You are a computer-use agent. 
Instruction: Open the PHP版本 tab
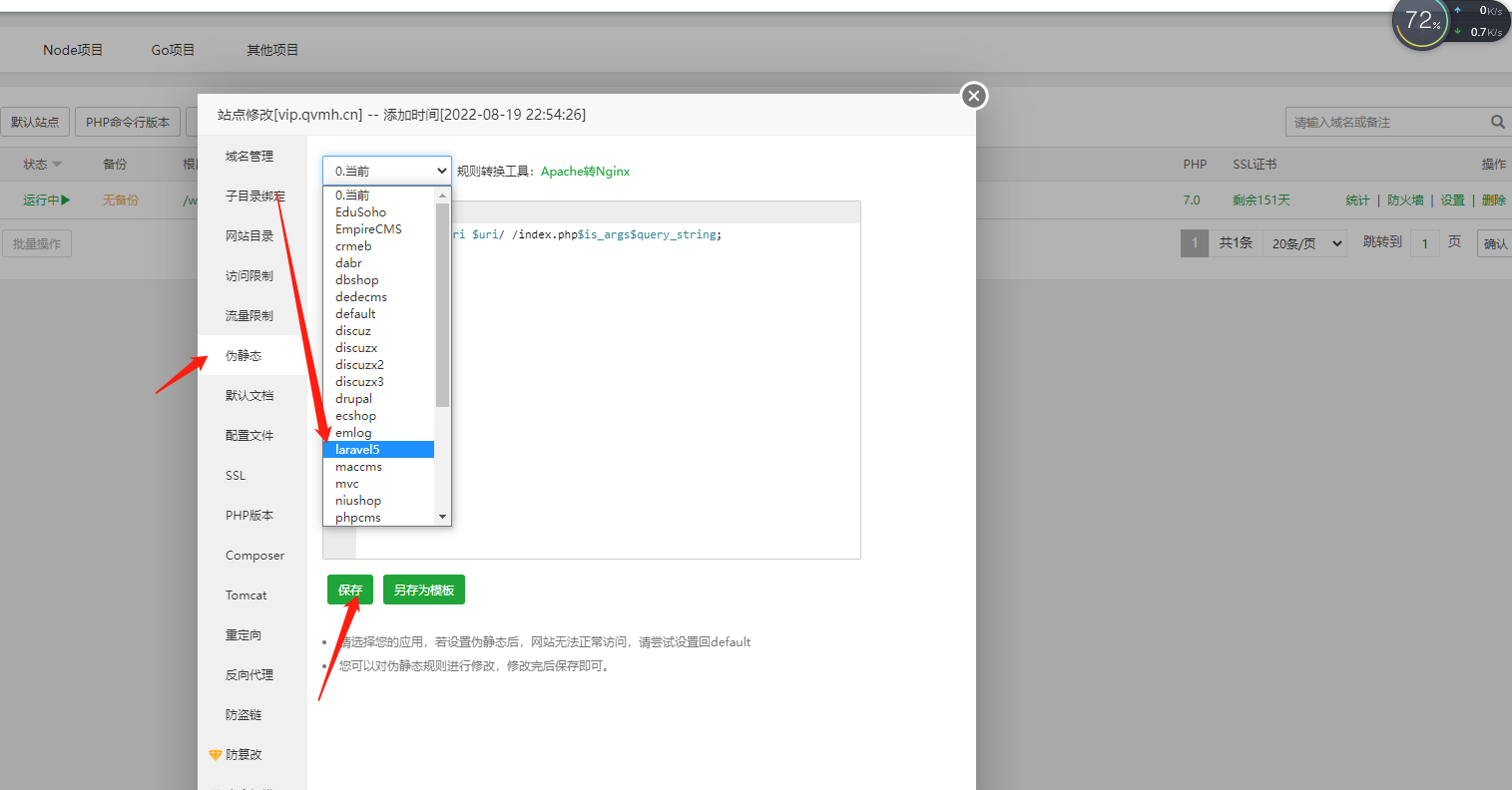252,516
